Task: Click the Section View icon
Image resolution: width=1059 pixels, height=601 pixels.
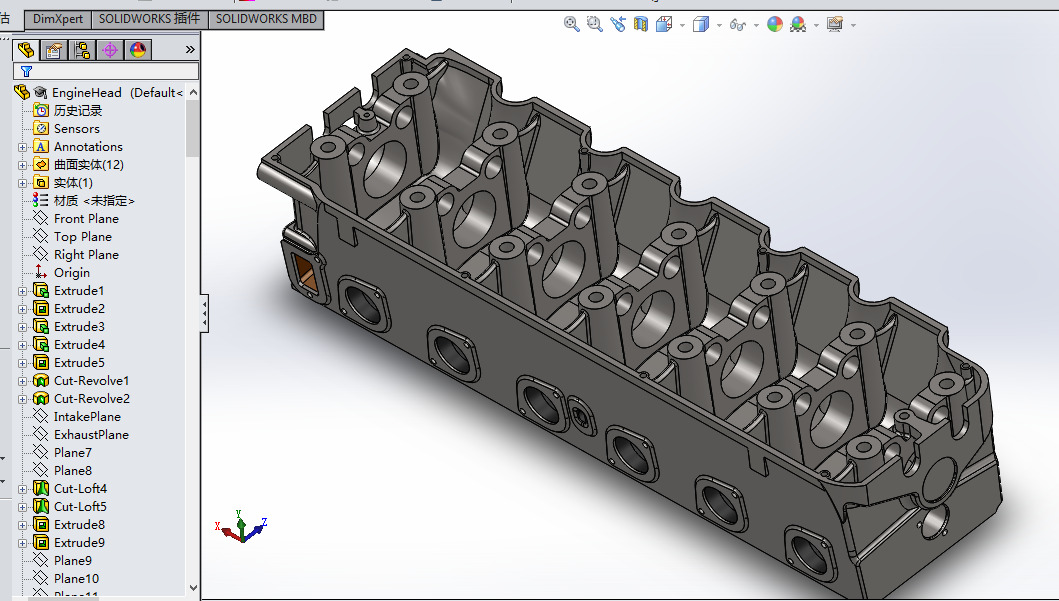Action: (x=641, y=24)
